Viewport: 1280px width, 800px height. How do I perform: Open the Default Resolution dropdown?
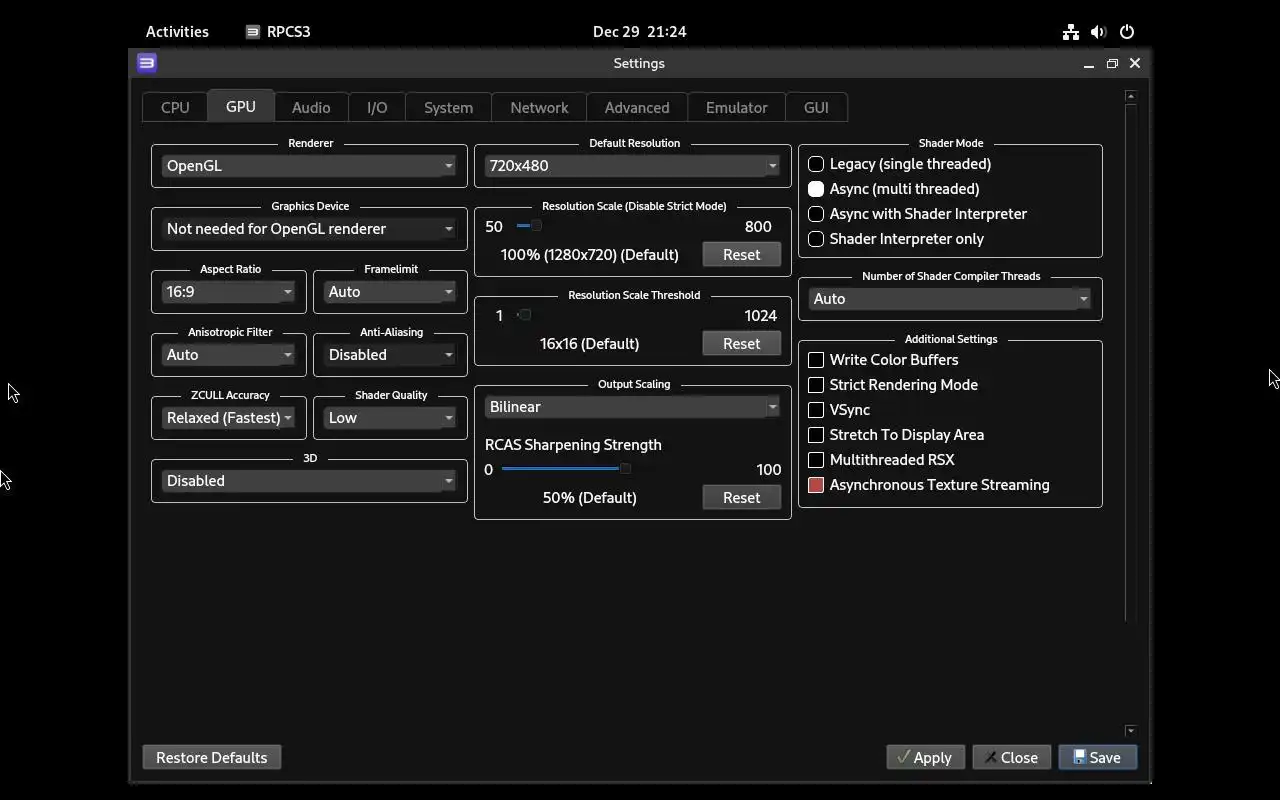pos(632,166)
